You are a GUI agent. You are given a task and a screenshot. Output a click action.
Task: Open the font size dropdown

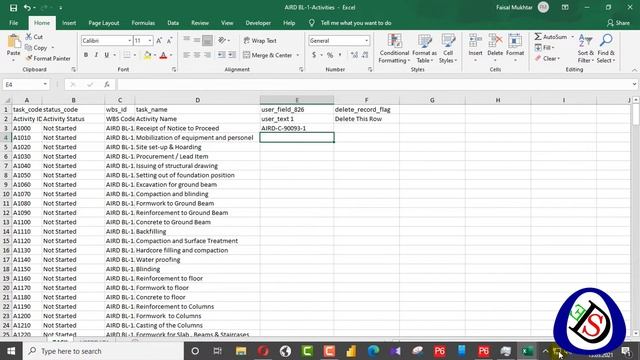click(x=150, y=40)
